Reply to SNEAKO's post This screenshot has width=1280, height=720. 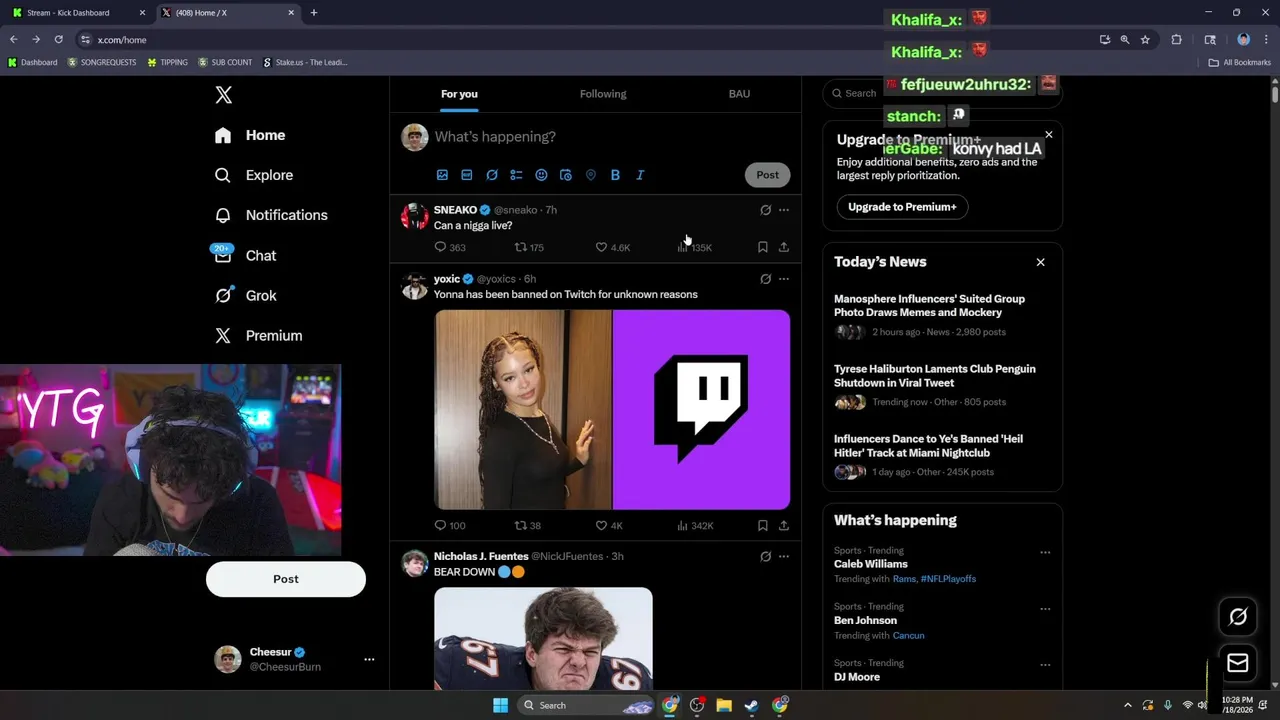450,247
